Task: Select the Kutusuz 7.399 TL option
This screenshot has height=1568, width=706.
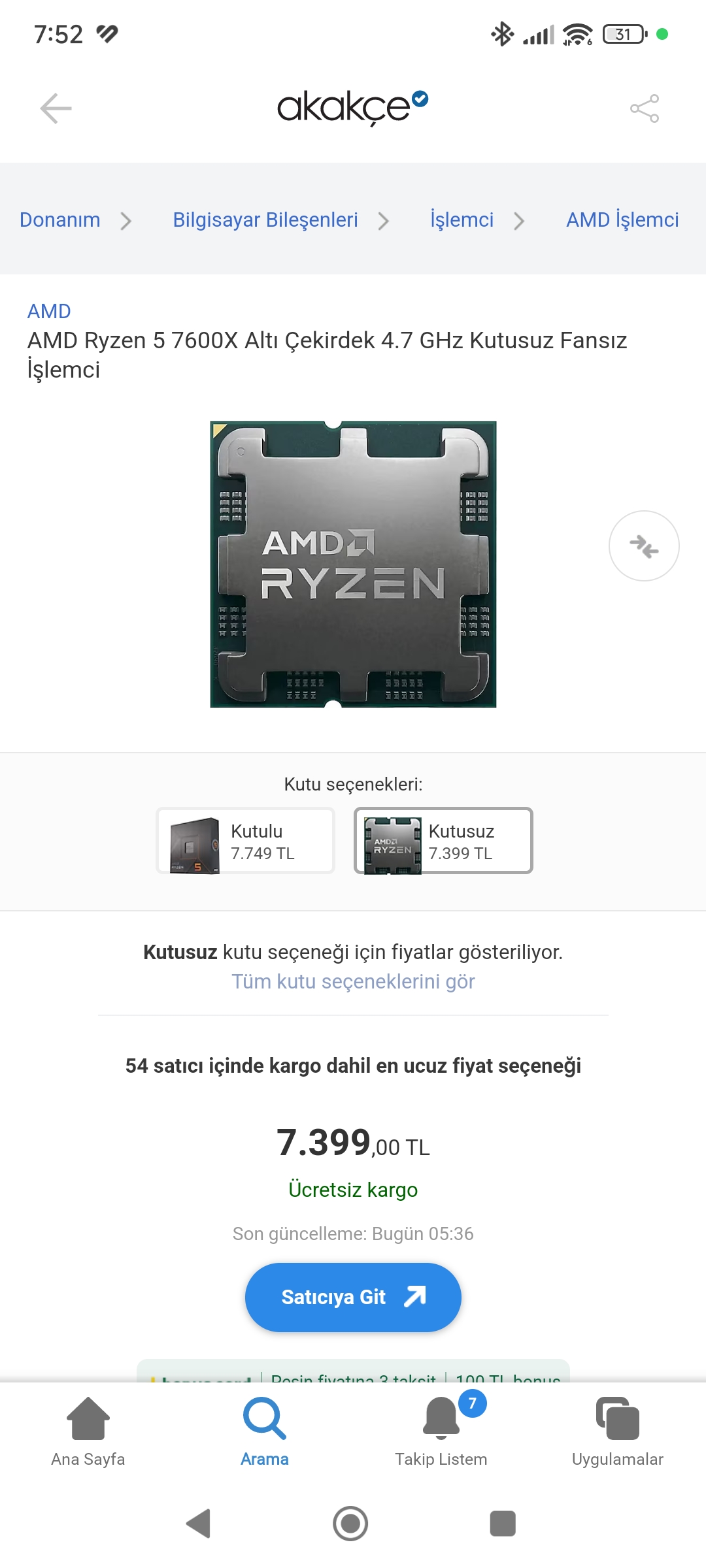Action: (443, 841)
